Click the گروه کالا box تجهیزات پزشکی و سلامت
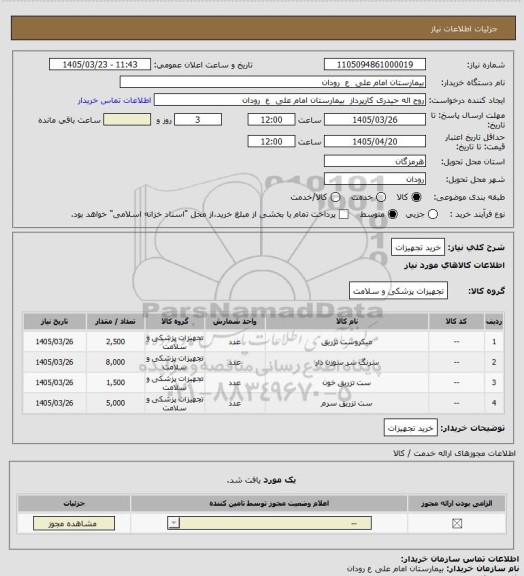The height and width of the screenshot is (576, 524). click(x=398, y=291)
